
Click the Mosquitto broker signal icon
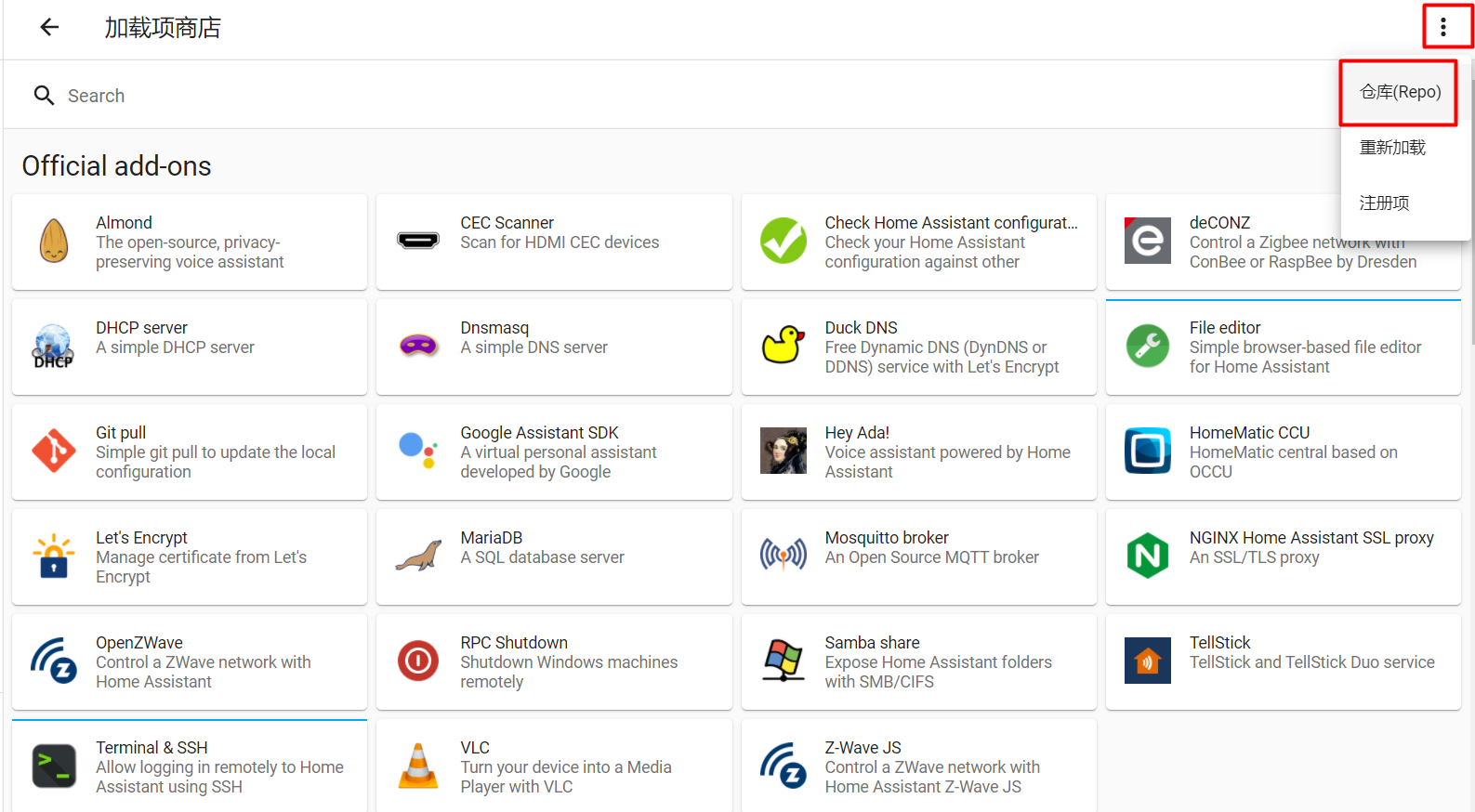[x=784, y=556]
